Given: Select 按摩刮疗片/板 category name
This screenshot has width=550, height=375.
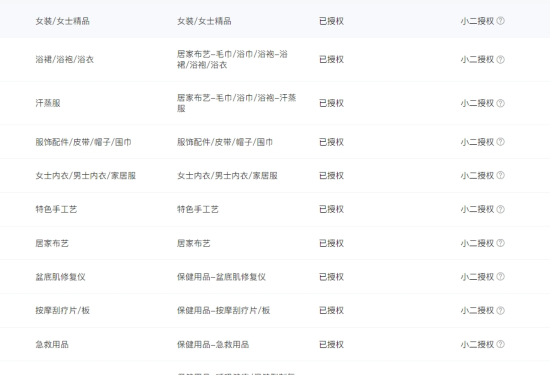Looking at the screenshot, I should click(63, 310).
